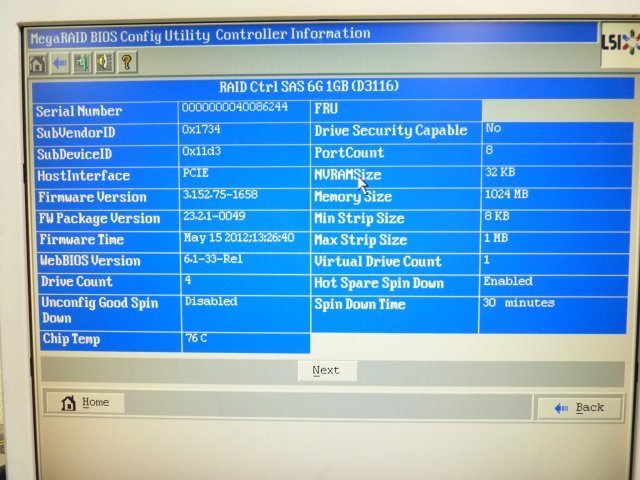Select Min Strip value 8 KB
This screenshot has height=480, width=640.
click(x=497, y=216)
